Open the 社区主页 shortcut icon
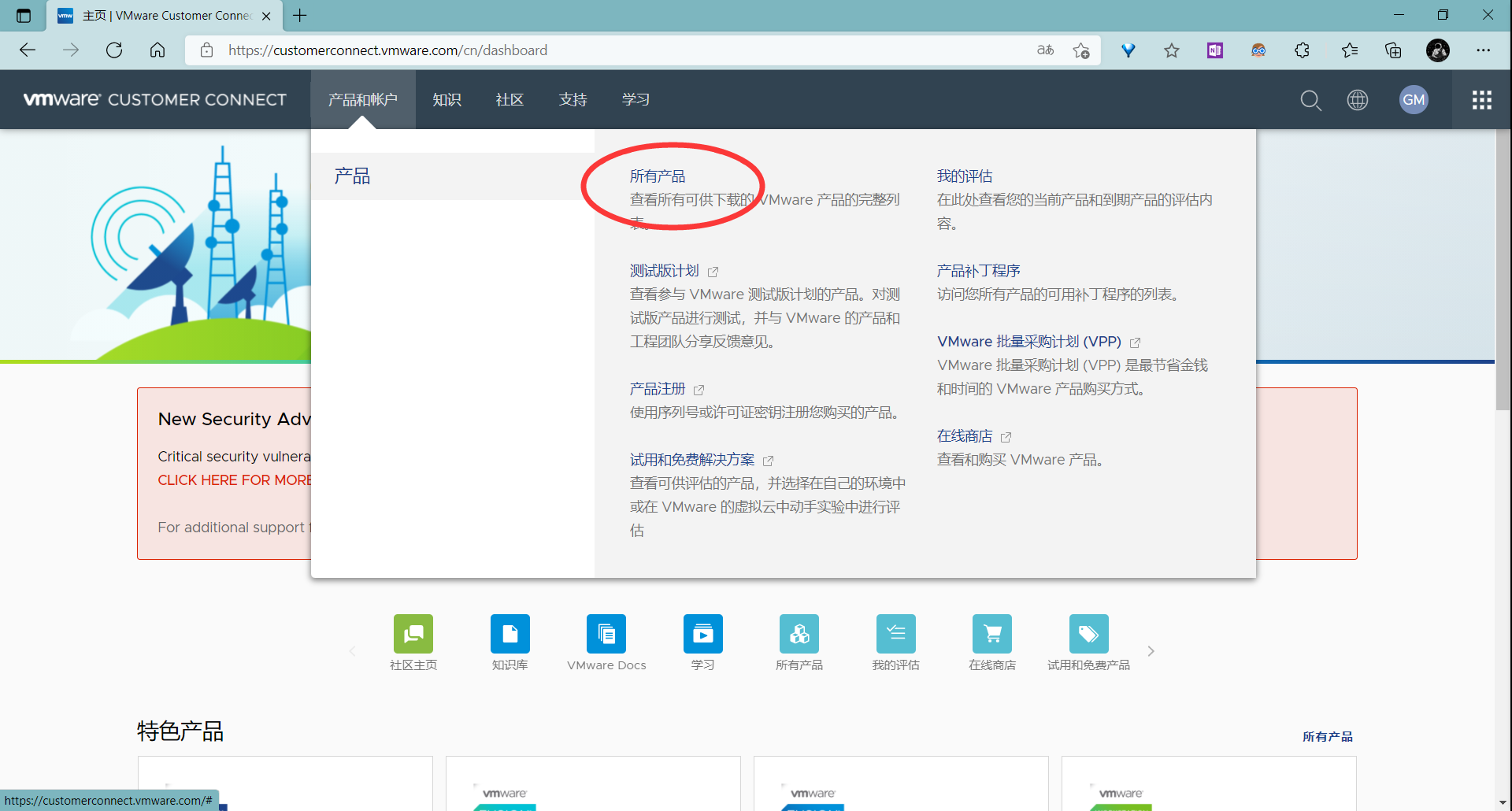This screenshot has height=811, width=1512. coord(413,634)
